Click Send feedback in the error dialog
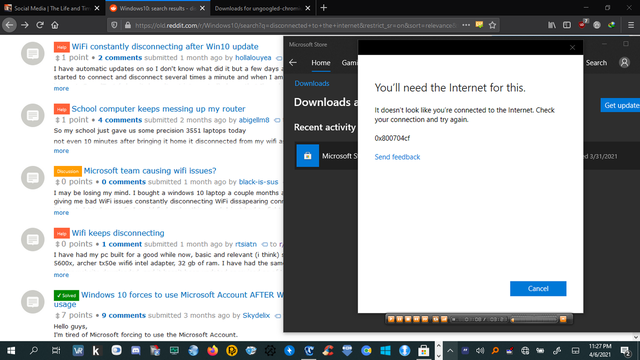The width and height of the screenshot is (640, 360). [x=397, y=157]
